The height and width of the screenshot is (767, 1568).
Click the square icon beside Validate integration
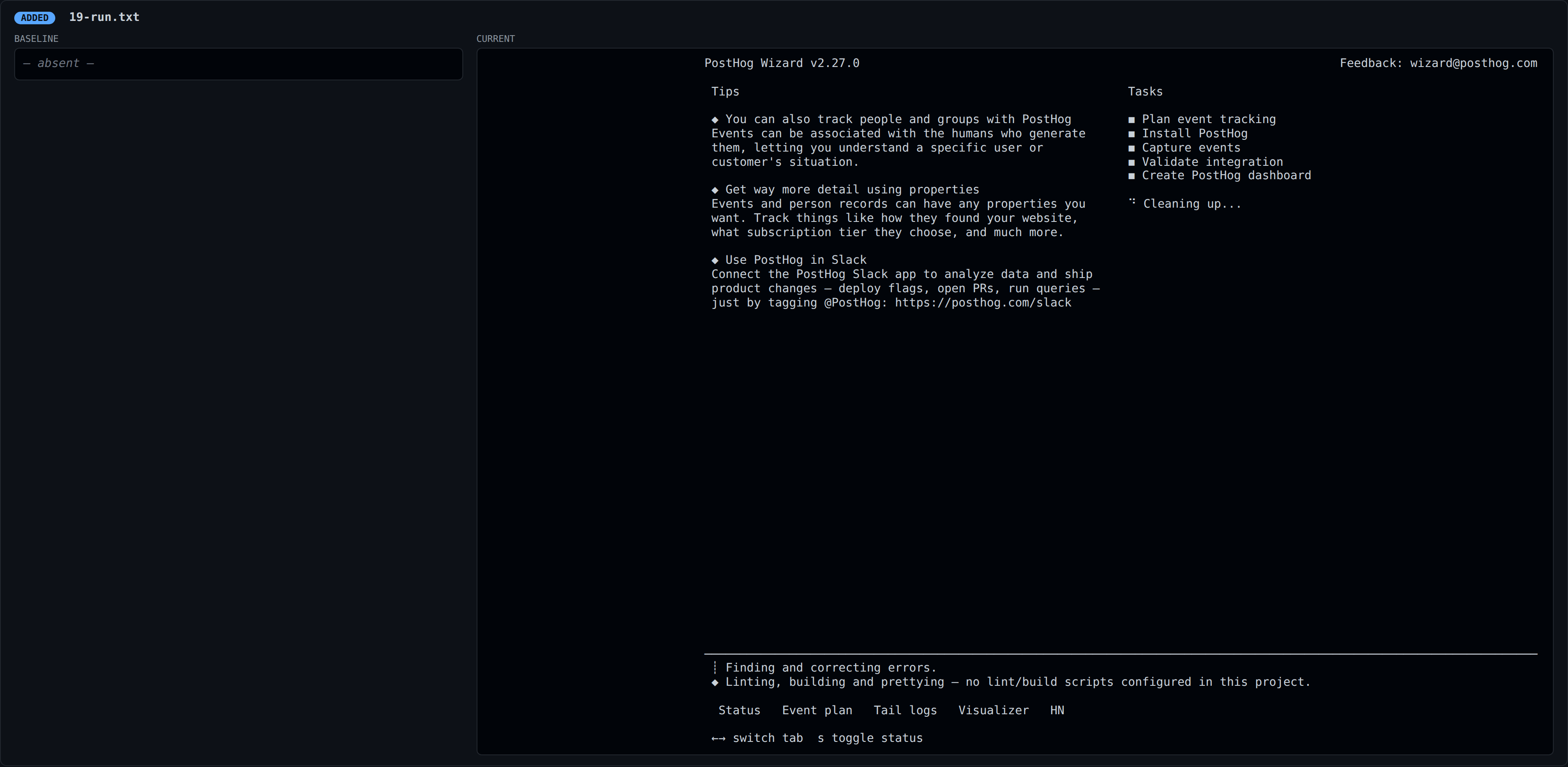[1132, 162]
